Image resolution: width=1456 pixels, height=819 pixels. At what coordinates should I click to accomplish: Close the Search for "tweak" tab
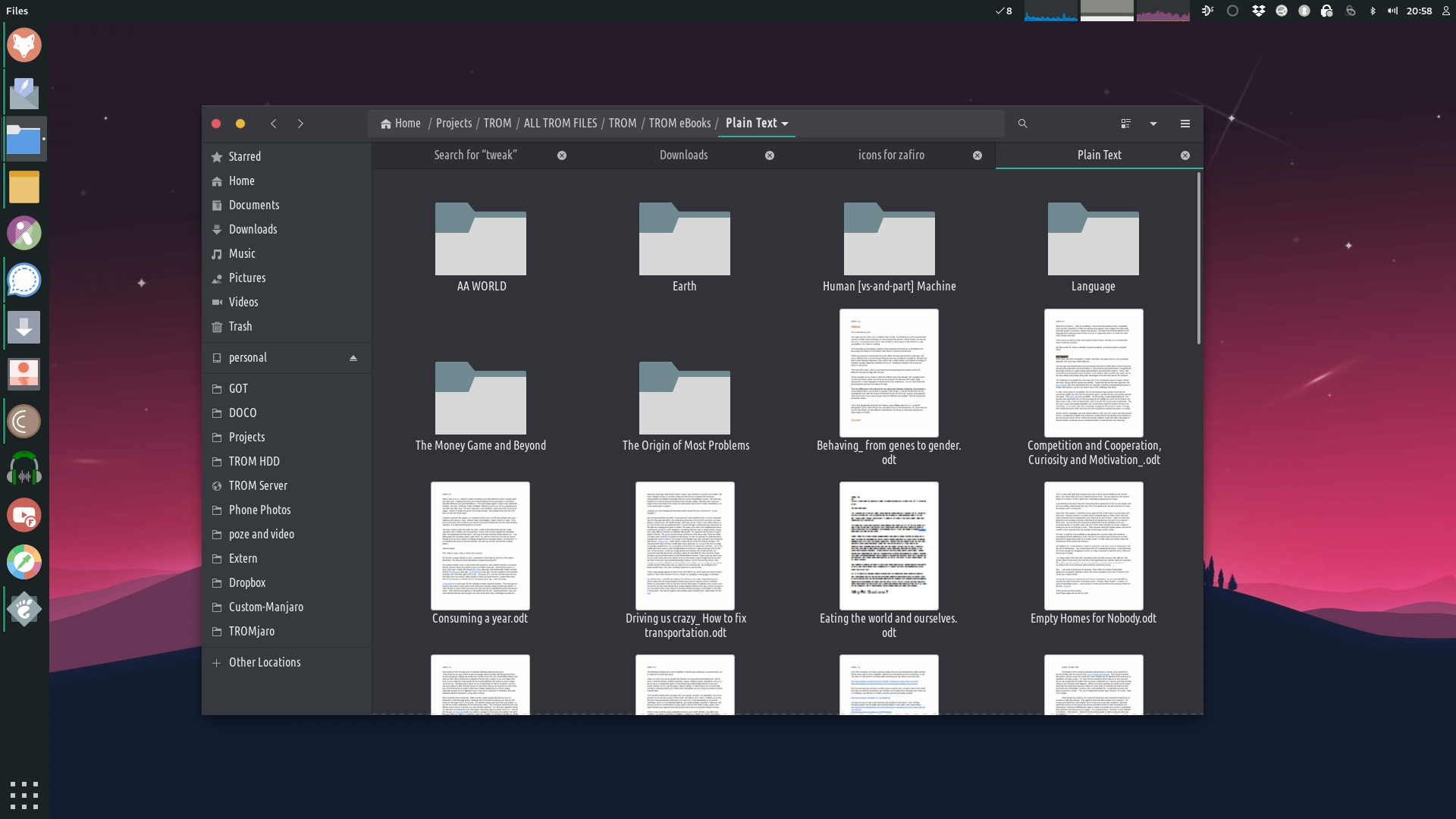pos(562,155)
